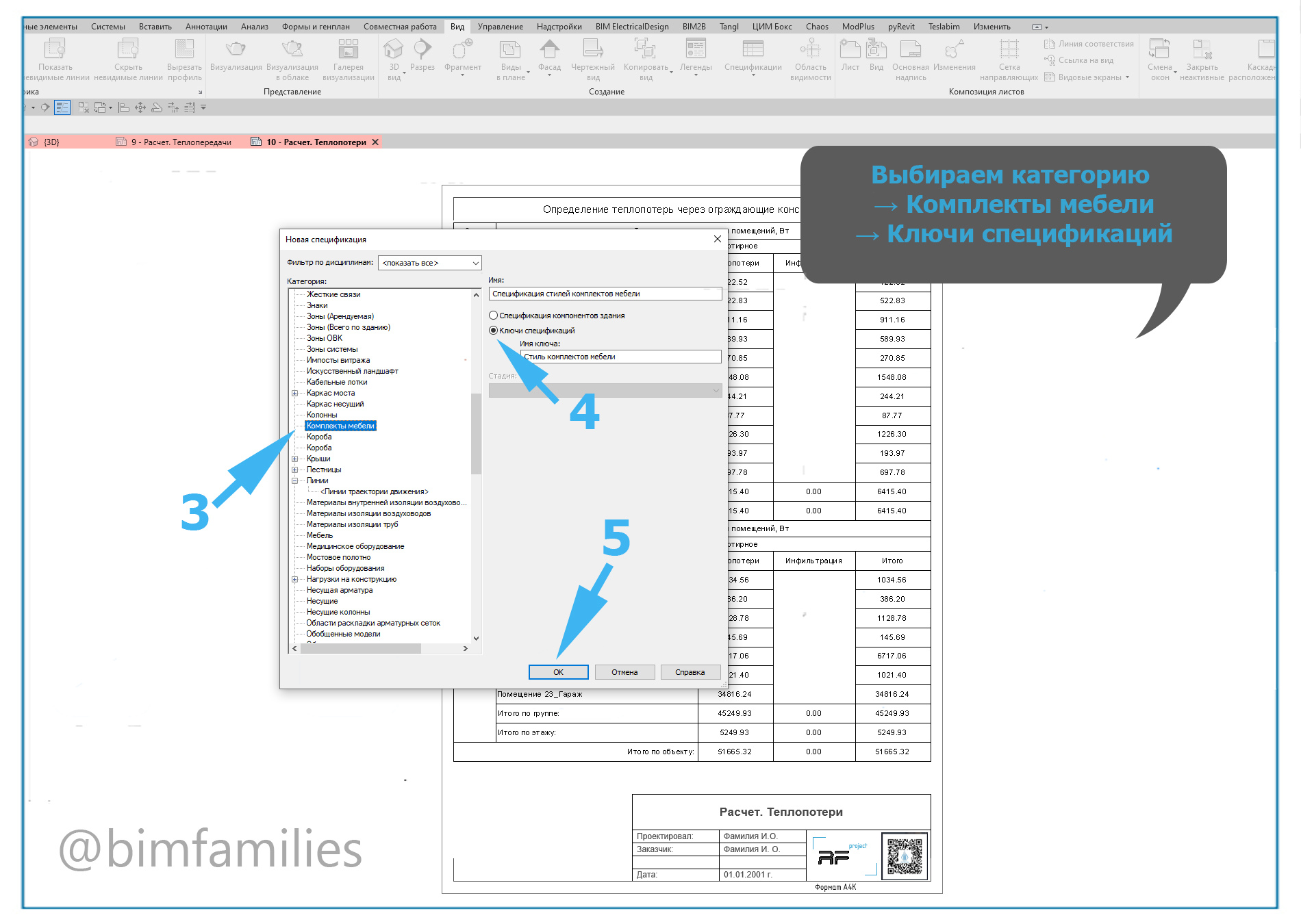Open the Галерея визуализации

coord(349,59)
